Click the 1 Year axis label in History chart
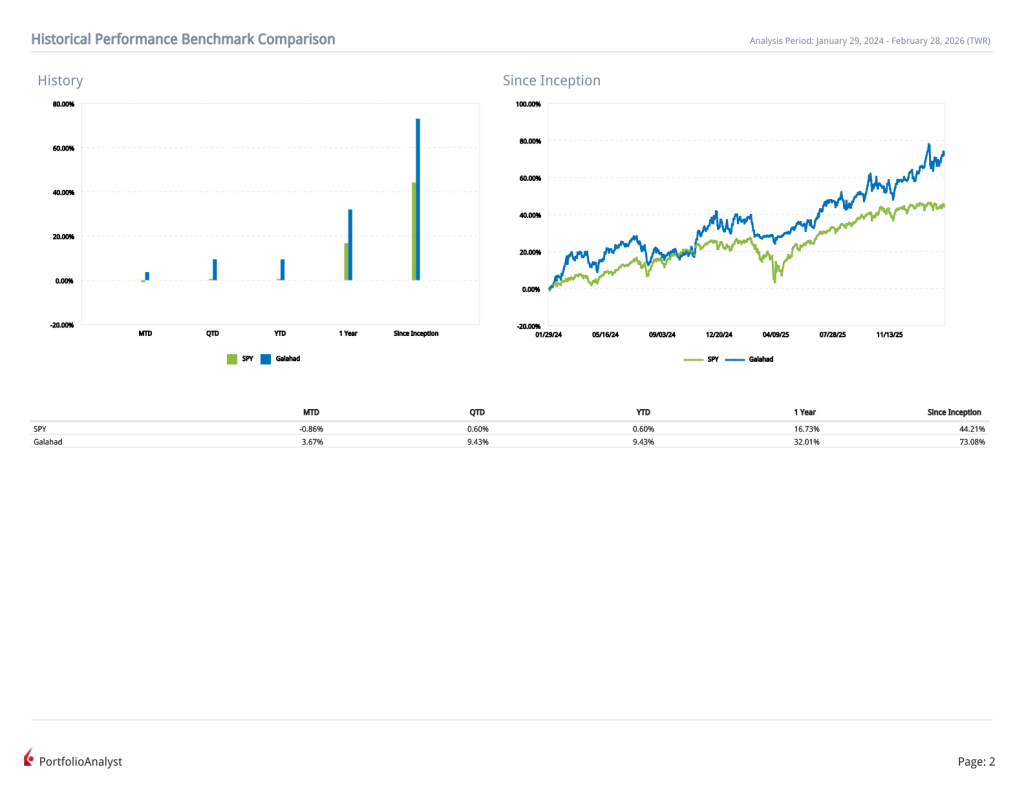Viewport: 1024px width, 791px height. (348, 334)
